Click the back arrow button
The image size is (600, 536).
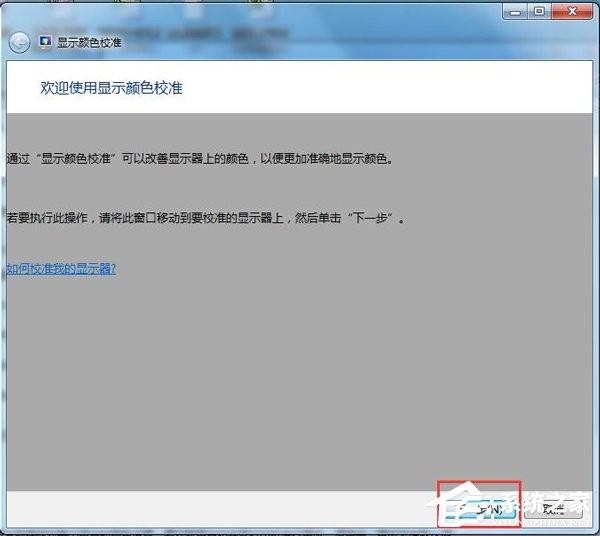(19, 42)
